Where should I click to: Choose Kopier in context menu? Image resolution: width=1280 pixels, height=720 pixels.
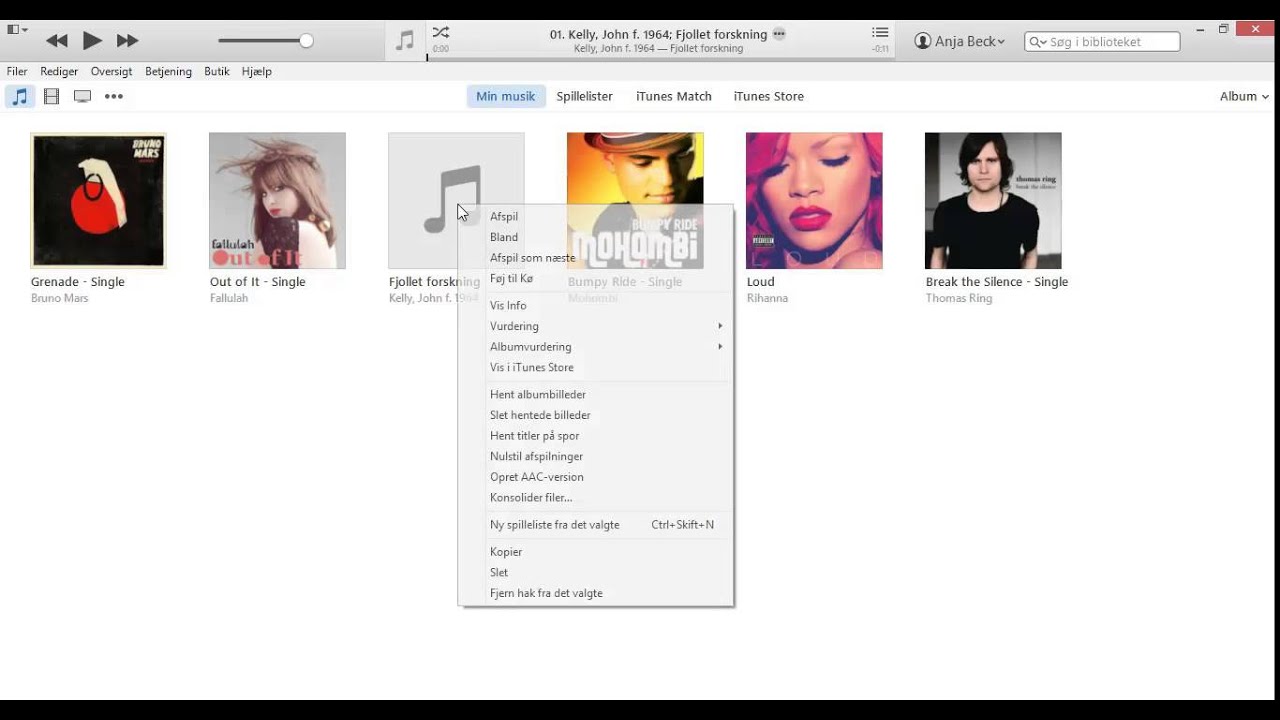point(595,552)
